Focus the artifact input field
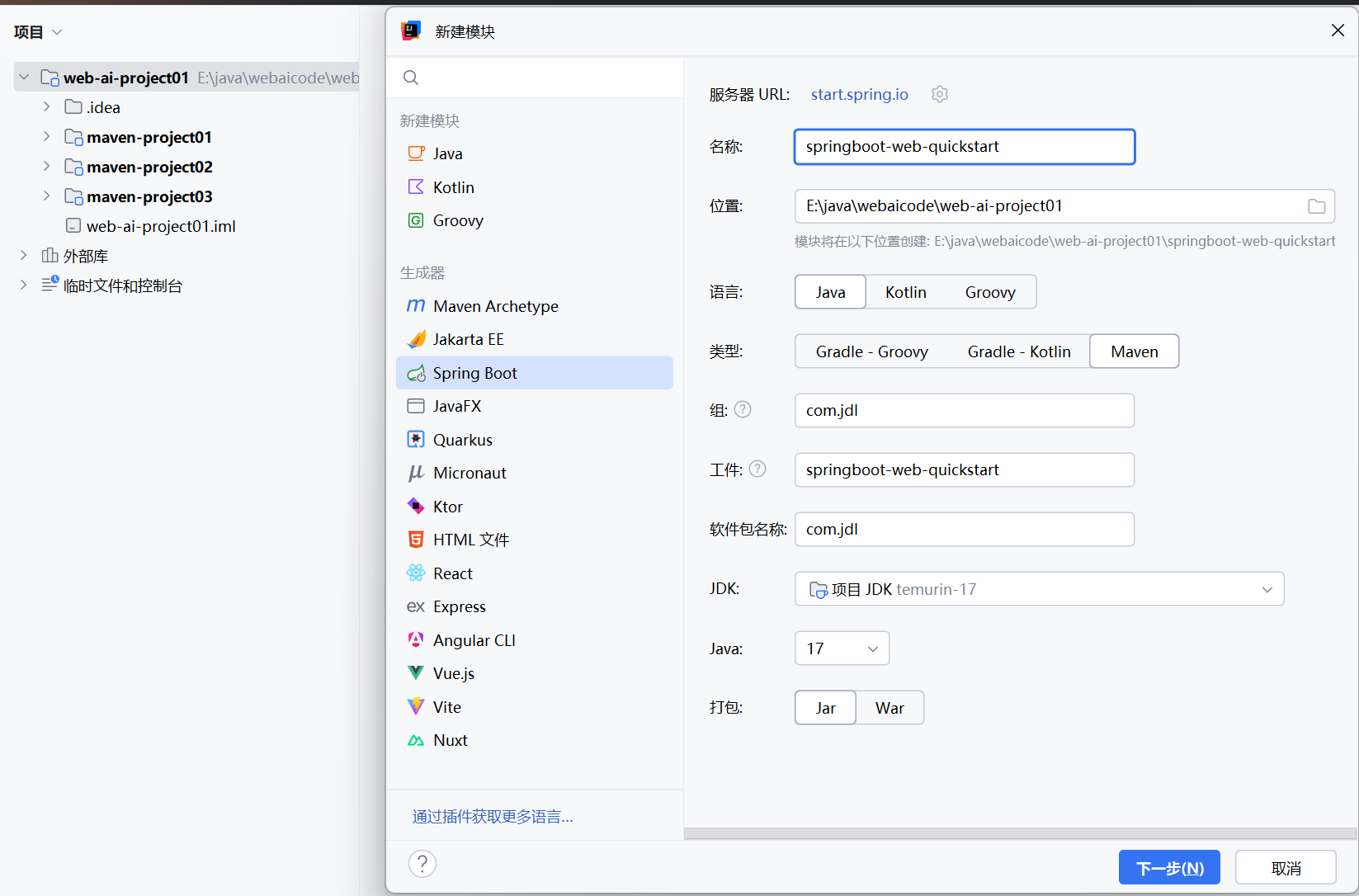This screenshot has width=1359, height=896. pos(965,469)
